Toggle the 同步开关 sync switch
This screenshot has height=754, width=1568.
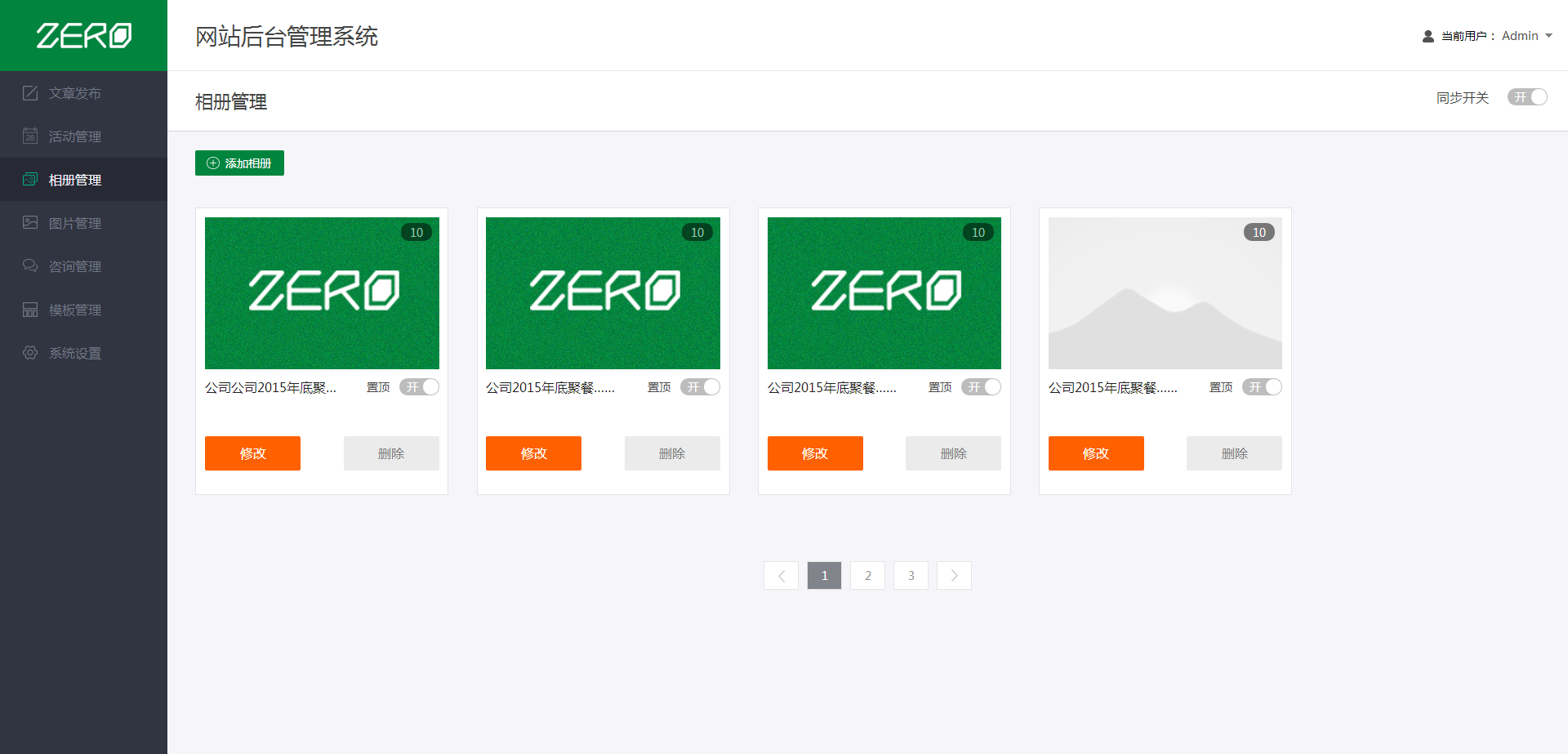[x=1527, y=97]
